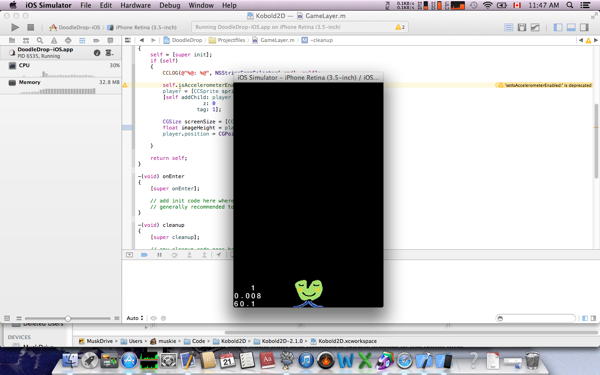
Task: Select the DoodleDrop-iOS scheme
Action: [75, 27]
